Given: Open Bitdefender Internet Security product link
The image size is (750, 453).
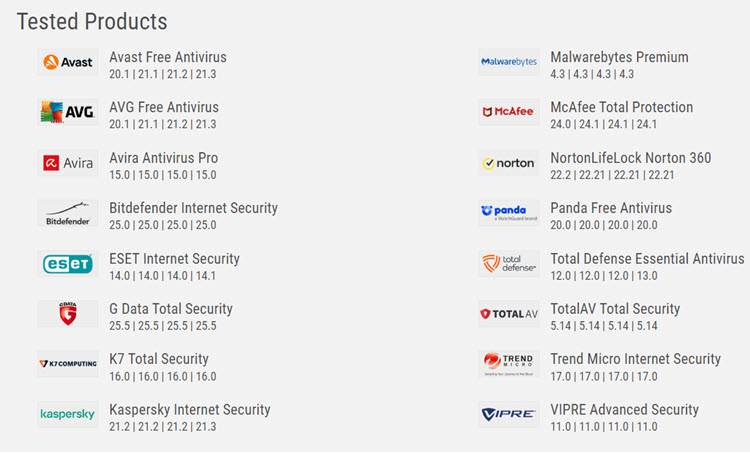Looking at the screenshot, I should (193, 208).
